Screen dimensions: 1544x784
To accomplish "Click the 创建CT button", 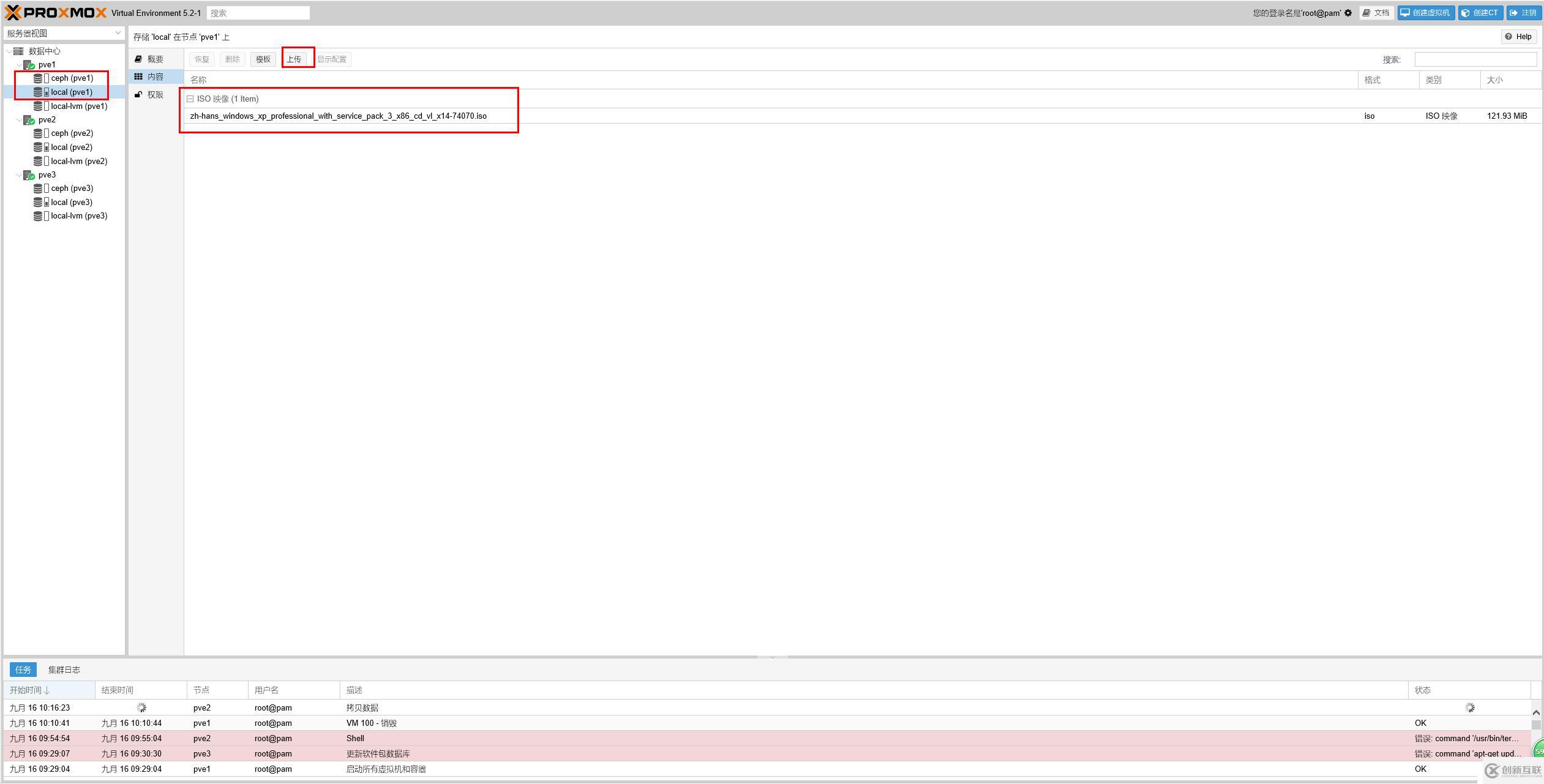I will (x=1480, y=13).
